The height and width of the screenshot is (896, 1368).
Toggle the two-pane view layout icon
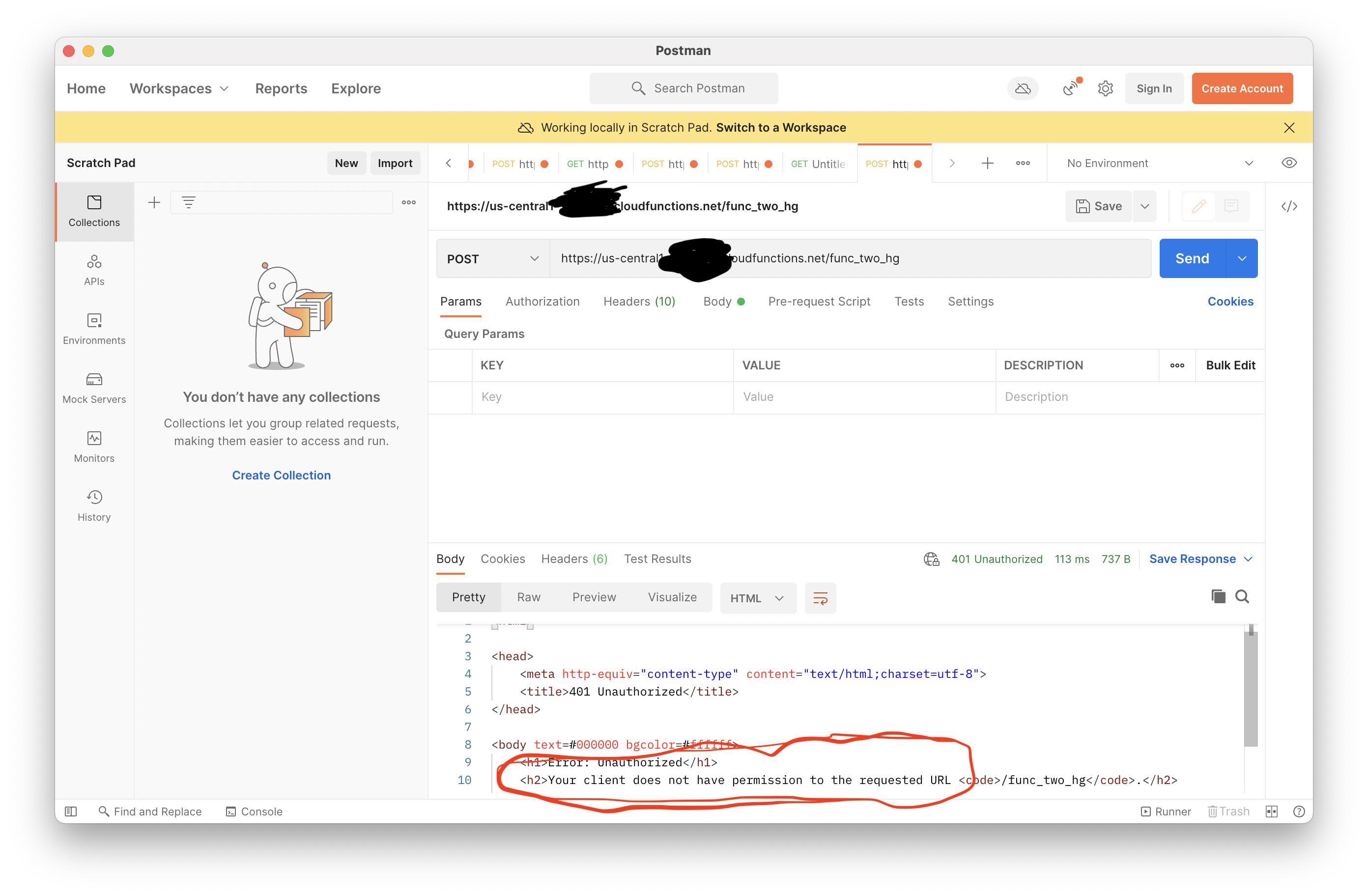[1271, 812]
